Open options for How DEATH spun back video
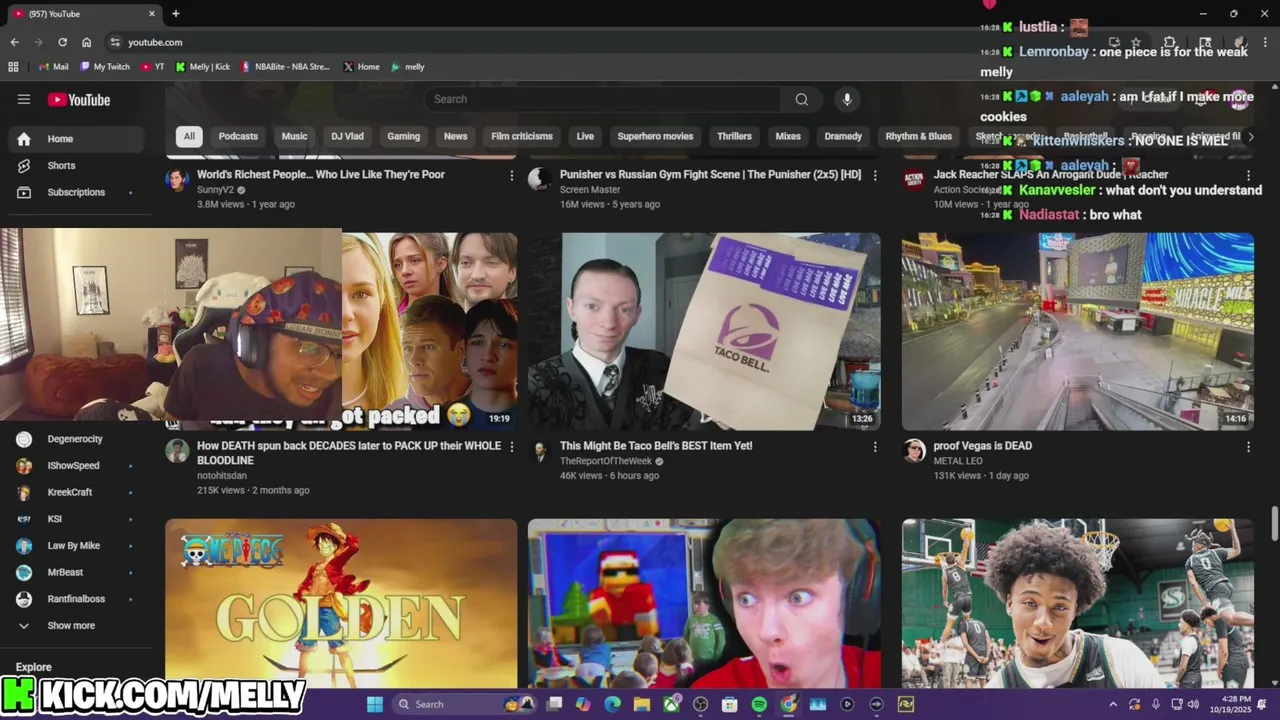Viewport: 1280px width, 720px height. click(512, 447)
